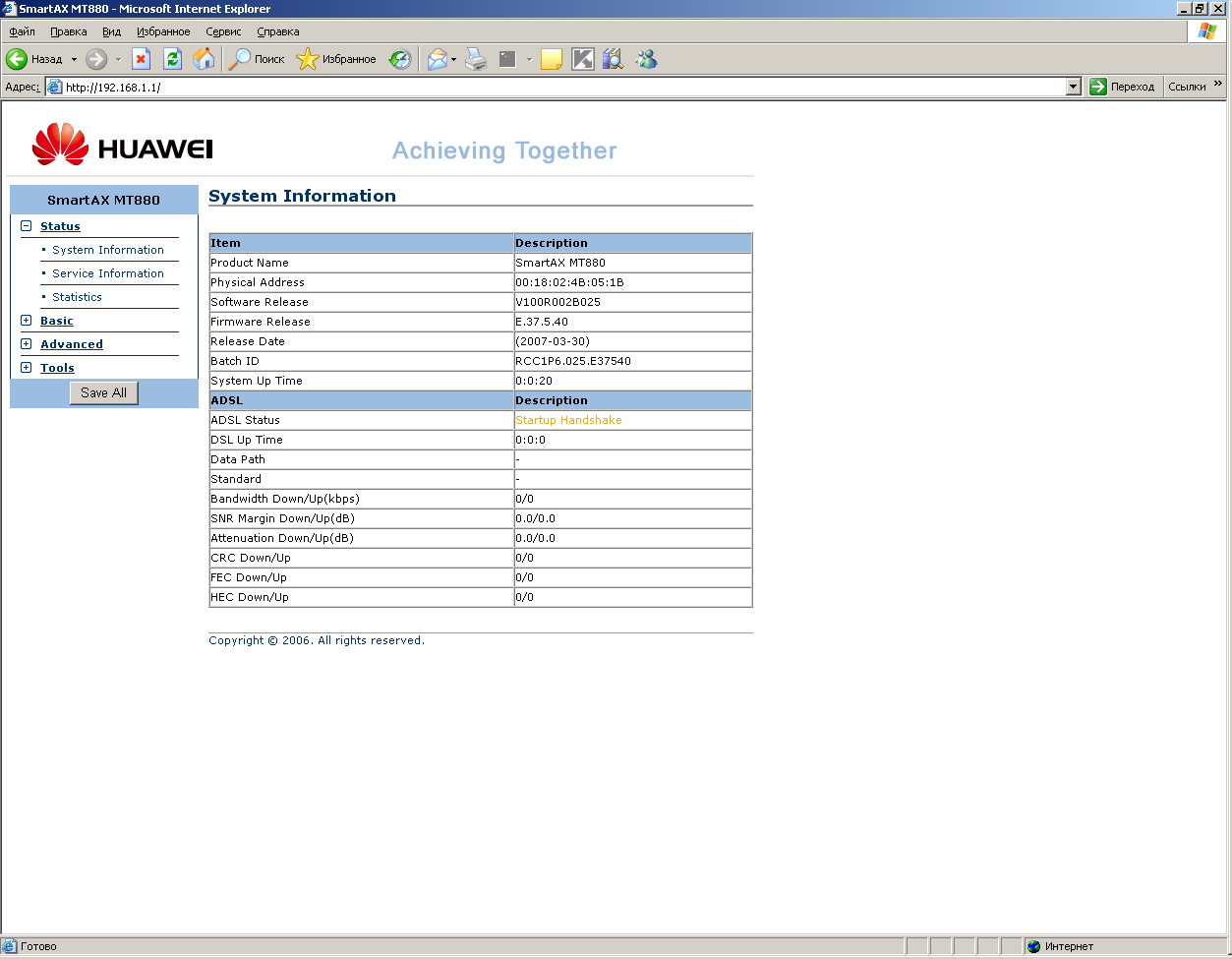Open the Файл menu

(22, 31)
